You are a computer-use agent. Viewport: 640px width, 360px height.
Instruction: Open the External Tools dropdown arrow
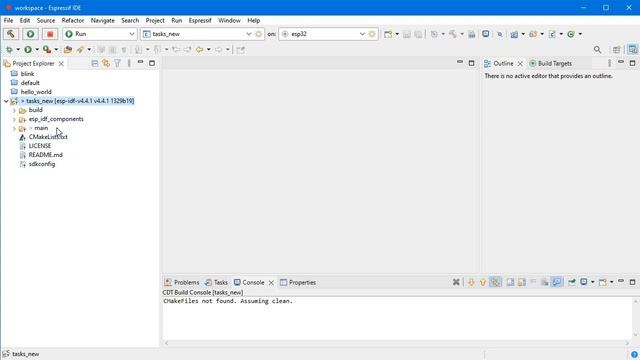pyautogui.click(x=56, y=50)
